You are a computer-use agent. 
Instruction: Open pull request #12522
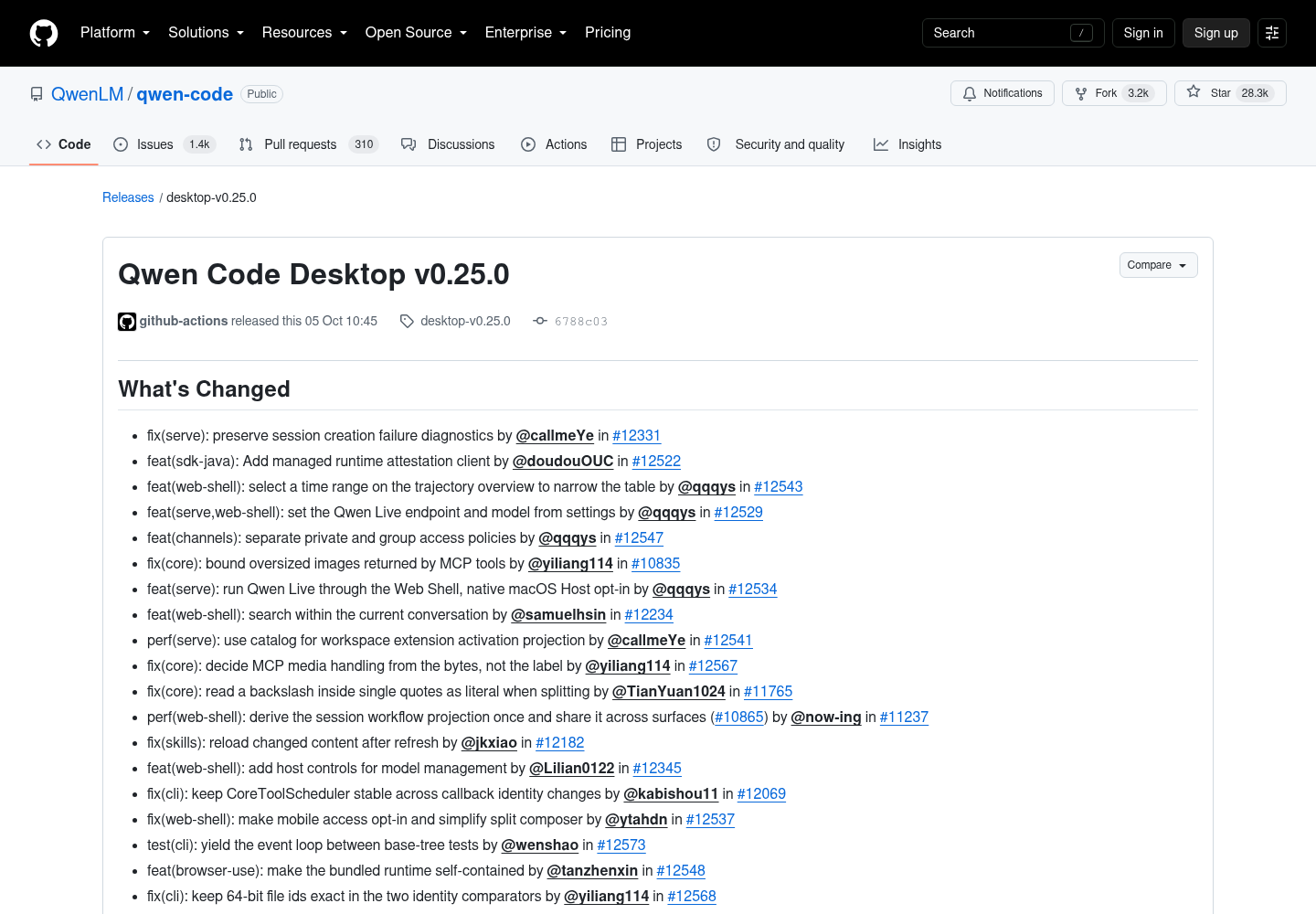(x=656, y=462)
